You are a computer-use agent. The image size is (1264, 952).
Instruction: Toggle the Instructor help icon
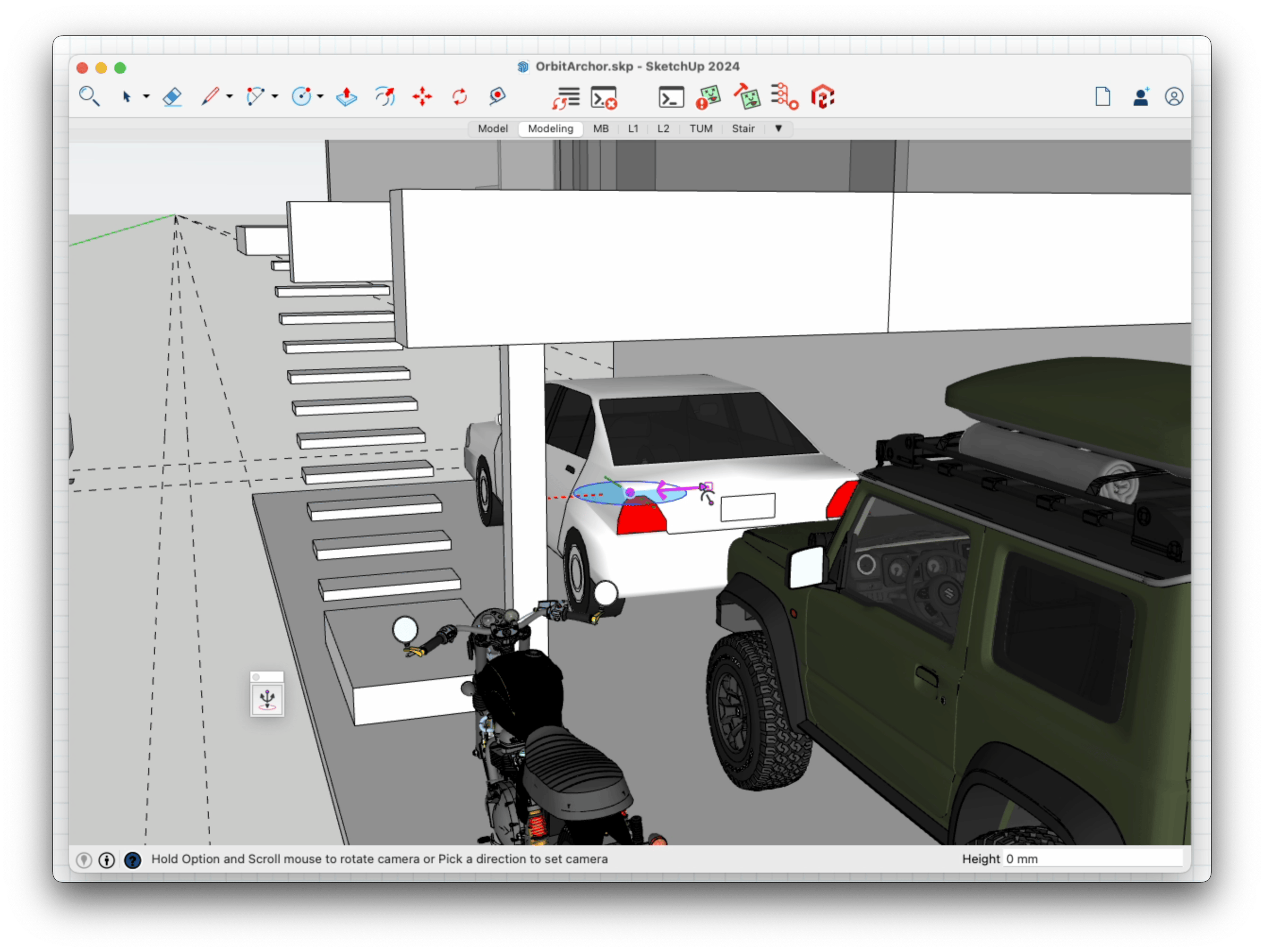133,859
